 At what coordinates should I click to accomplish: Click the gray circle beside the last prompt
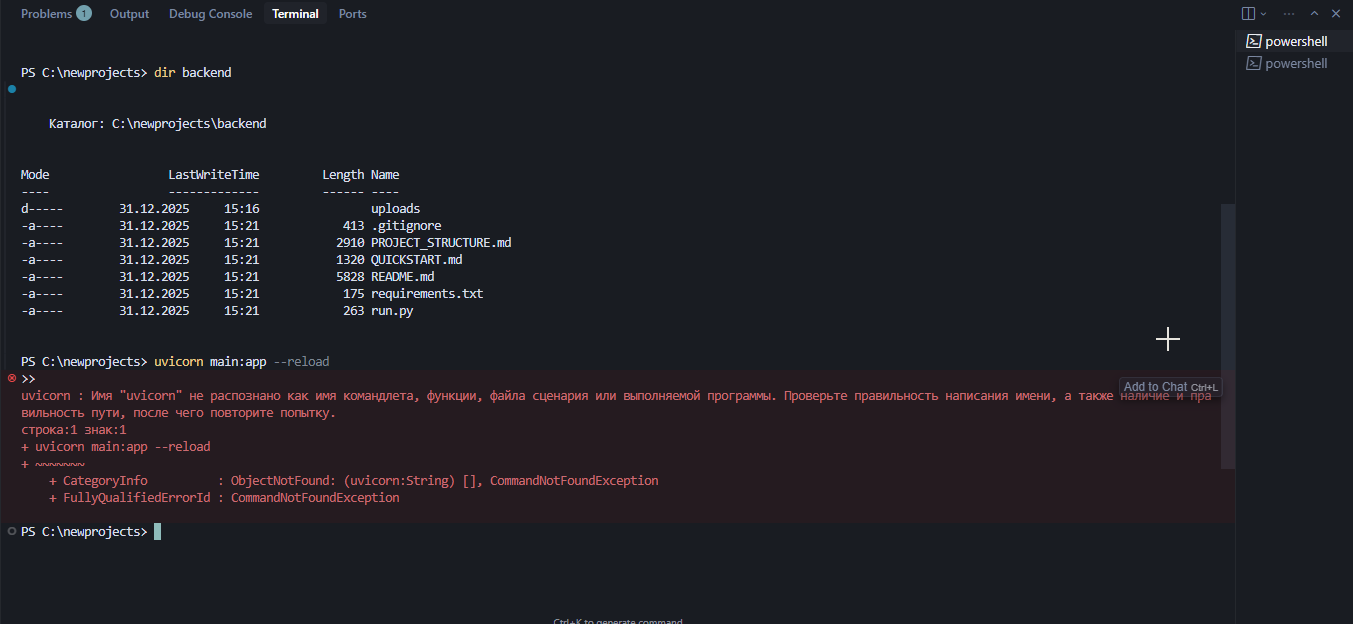pos(12,531)
